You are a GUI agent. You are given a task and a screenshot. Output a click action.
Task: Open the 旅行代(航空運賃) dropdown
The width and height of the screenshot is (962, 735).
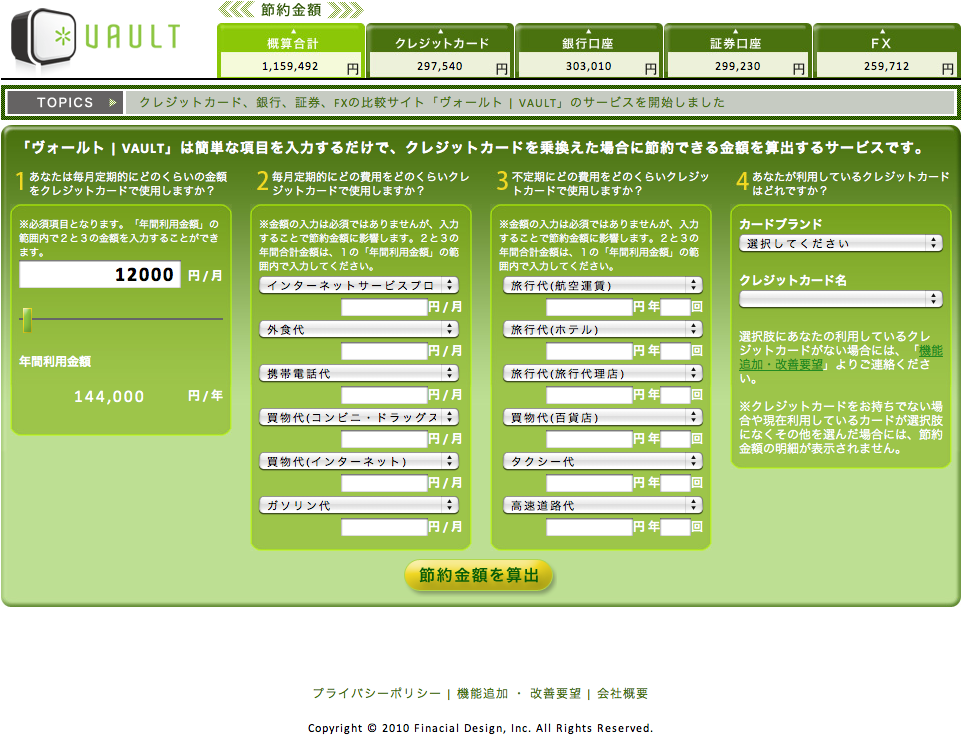coord(603,285)
